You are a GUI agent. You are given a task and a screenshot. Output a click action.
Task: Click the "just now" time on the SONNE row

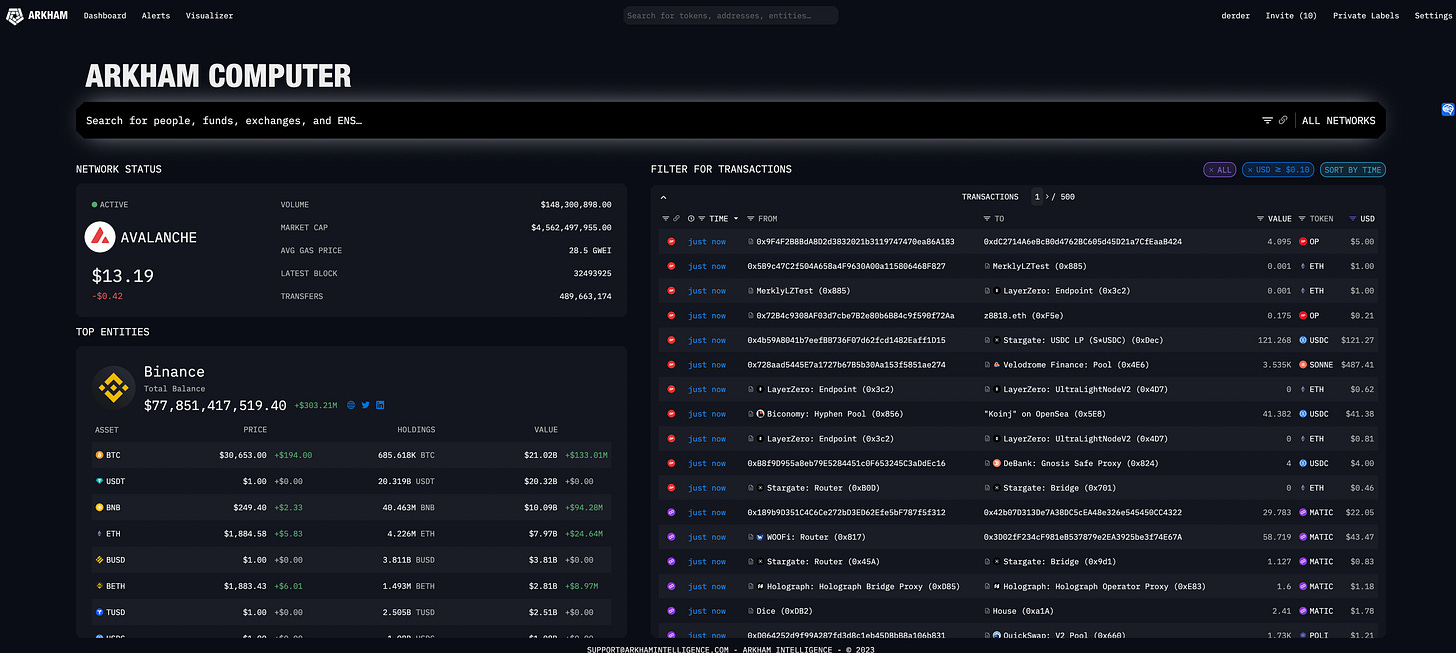[707, 365]
